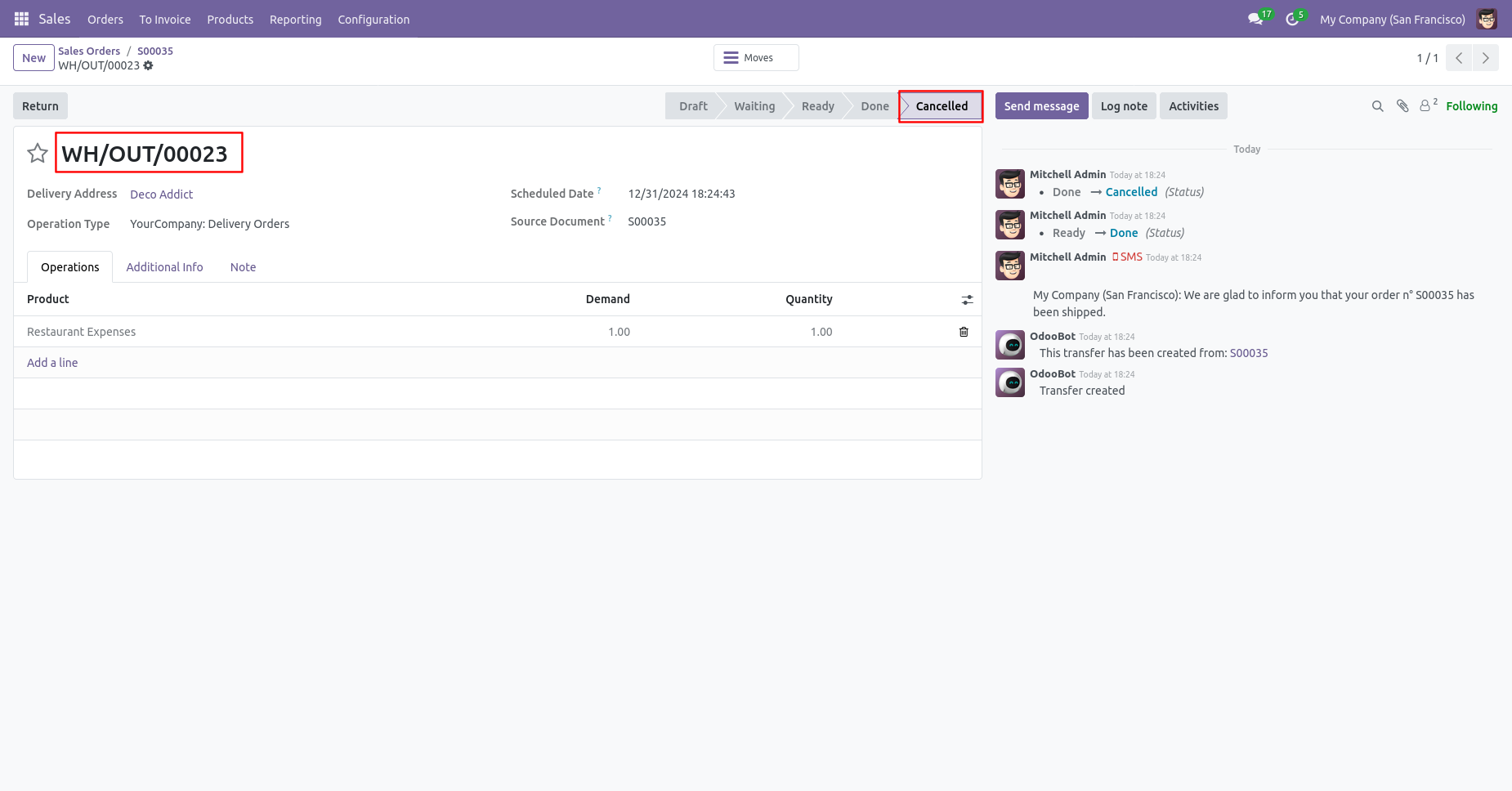Click Log note button
The height and width of the screenshot is (791, 1512).
click(1124, 106)
